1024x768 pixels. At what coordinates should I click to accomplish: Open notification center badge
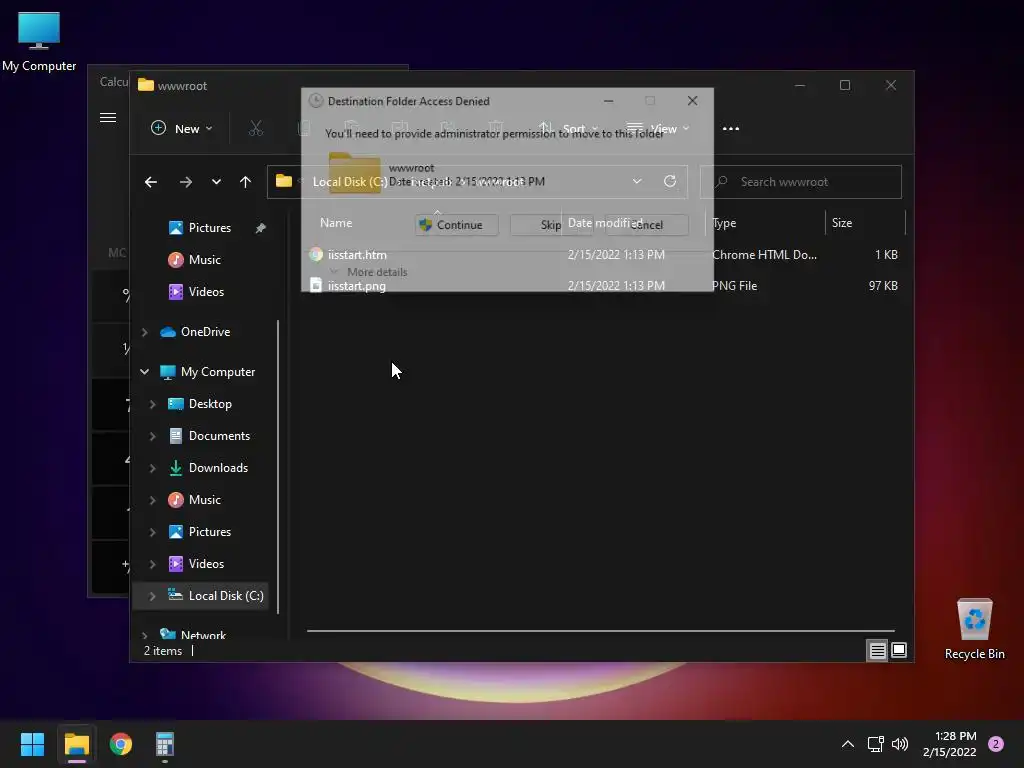point(996,744)
